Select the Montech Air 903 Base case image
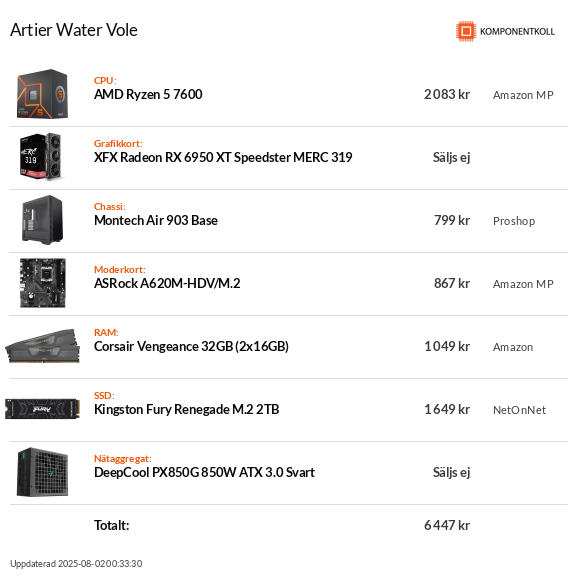The width and height of the screenshot is (577, 577). pos(42,220)
